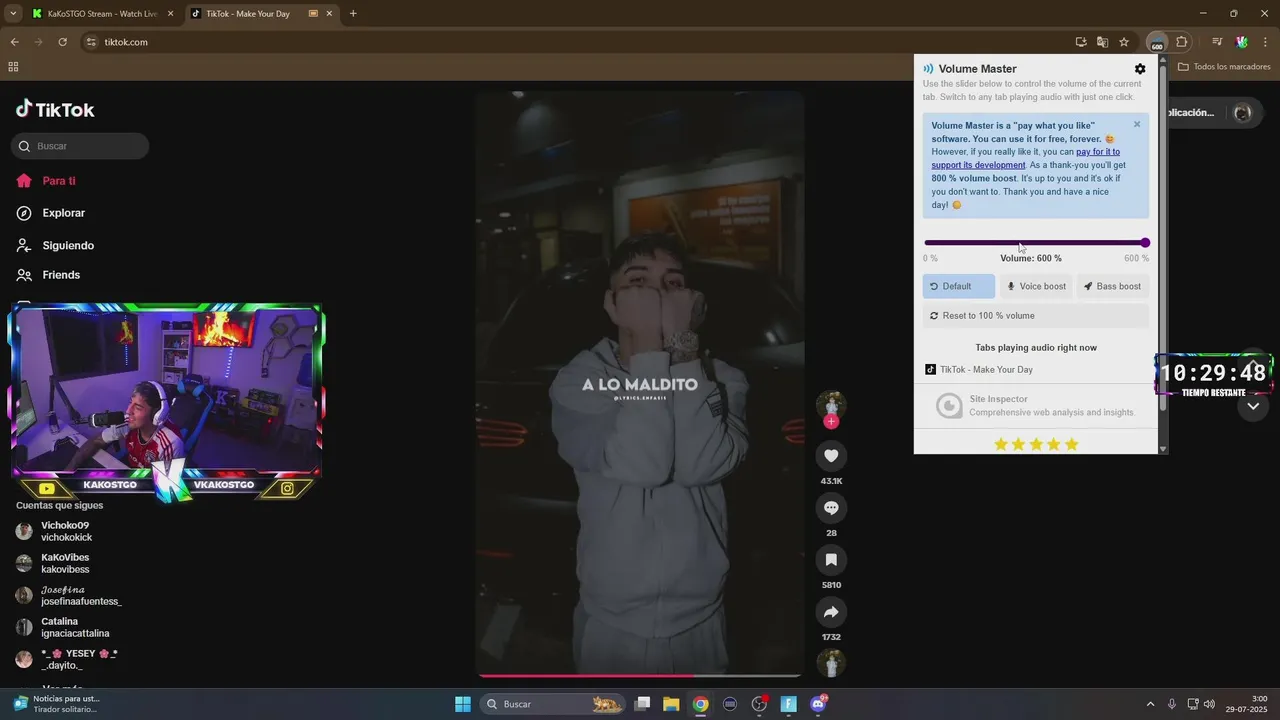Open TikTok profile avatar top right

pos(1243,113)
